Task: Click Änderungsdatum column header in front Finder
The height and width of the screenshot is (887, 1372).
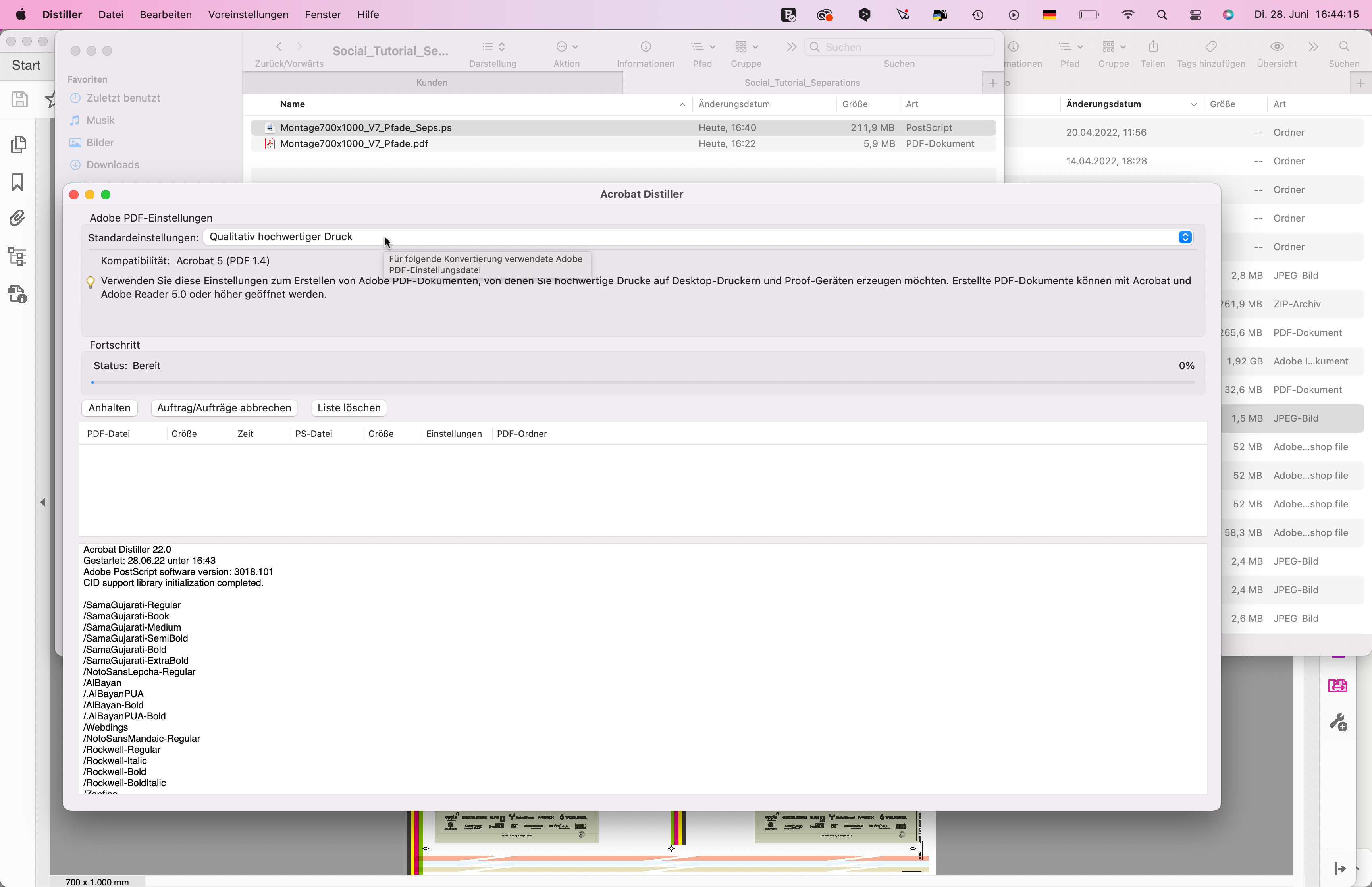Action: [734, 104]
